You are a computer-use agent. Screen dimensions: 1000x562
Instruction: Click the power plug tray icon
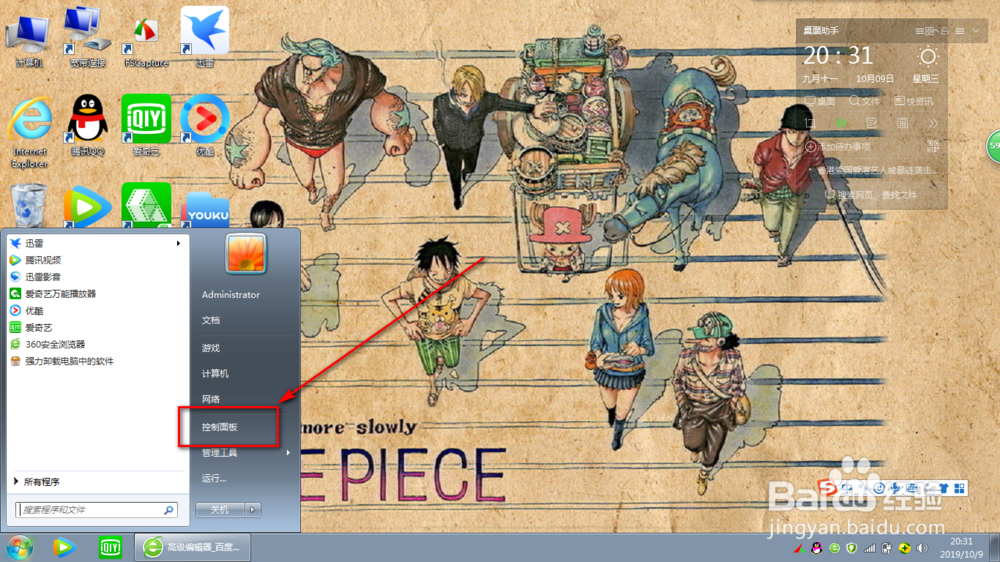[886, 549]
